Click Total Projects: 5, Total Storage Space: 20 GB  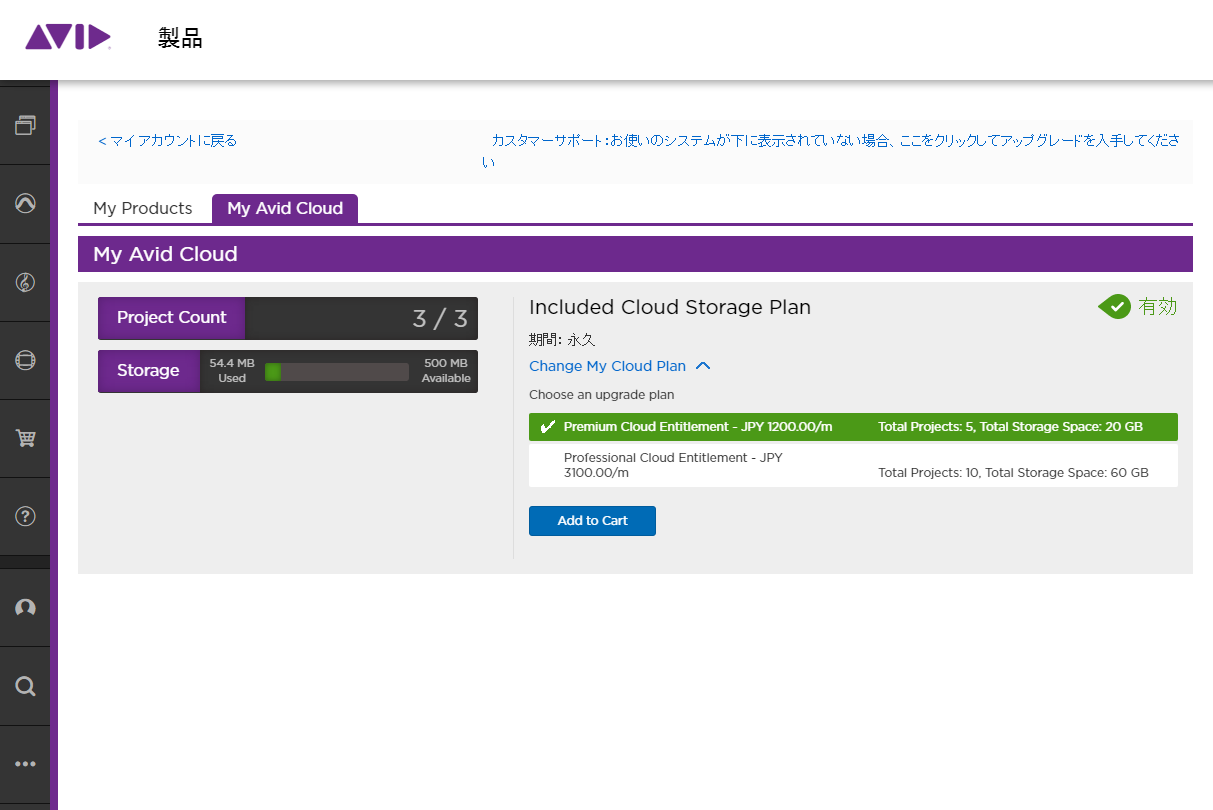[1010, 427]
